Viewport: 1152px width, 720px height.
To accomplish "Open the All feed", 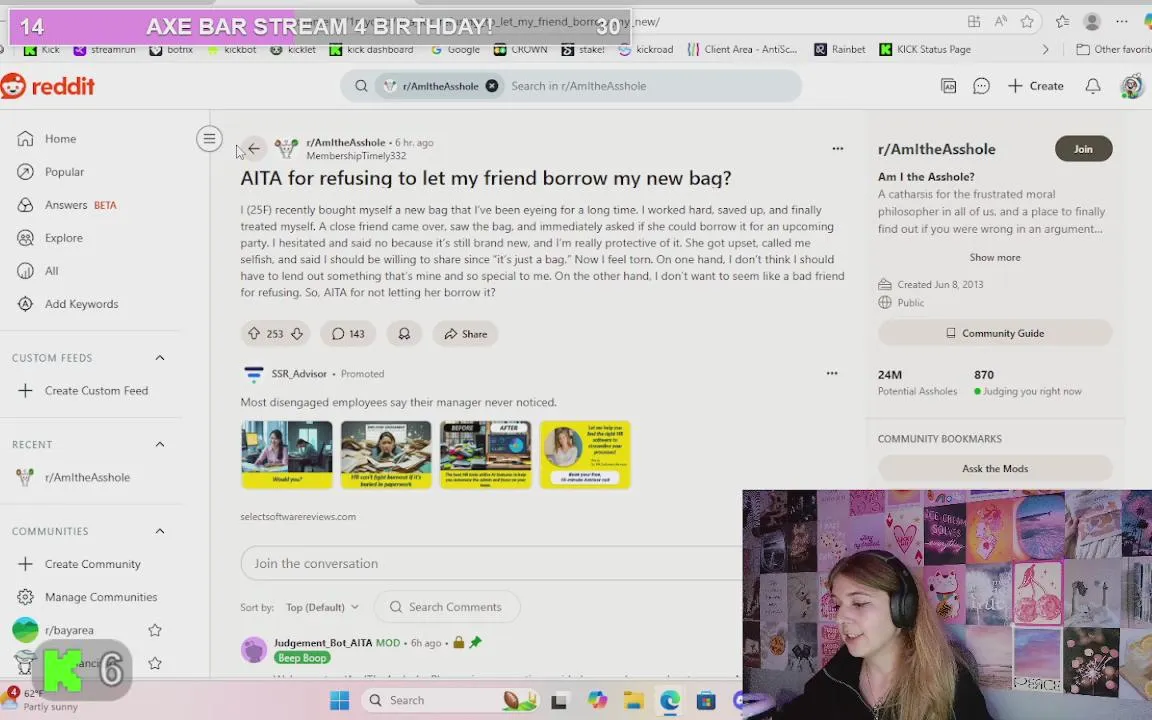I will (51, 271).
